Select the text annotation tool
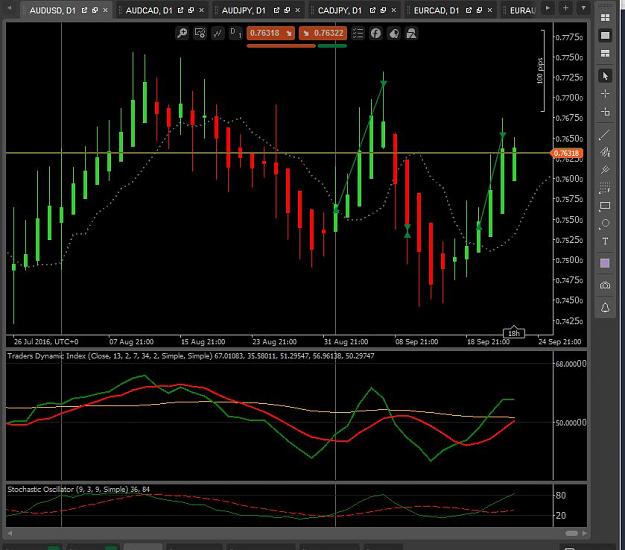 (x=605, y=241)
